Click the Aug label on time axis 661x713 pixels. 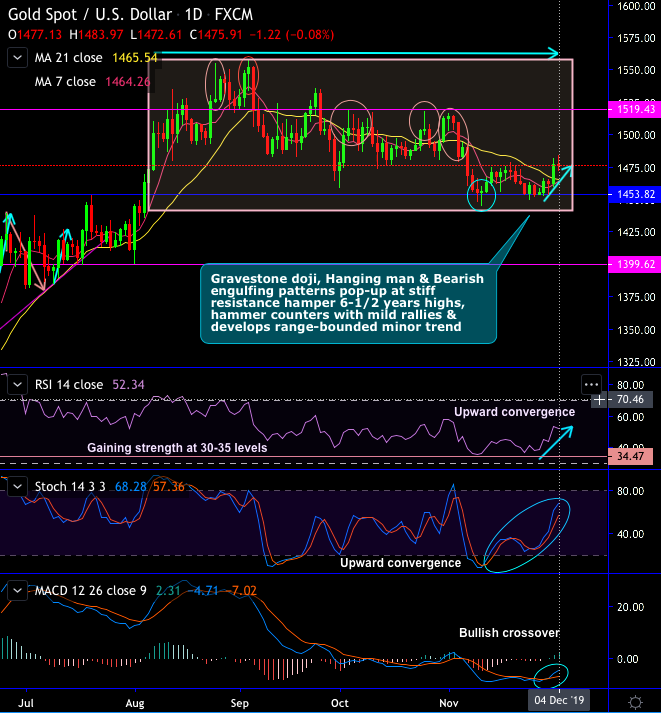[x=135, y=703]
